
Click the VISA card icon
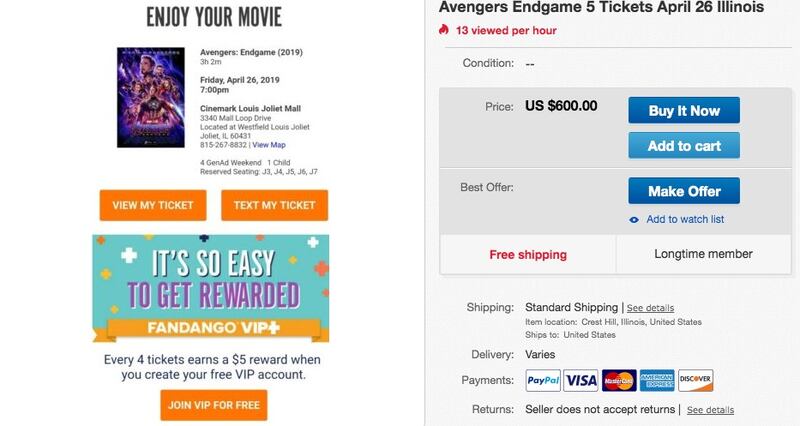(581, 381)
